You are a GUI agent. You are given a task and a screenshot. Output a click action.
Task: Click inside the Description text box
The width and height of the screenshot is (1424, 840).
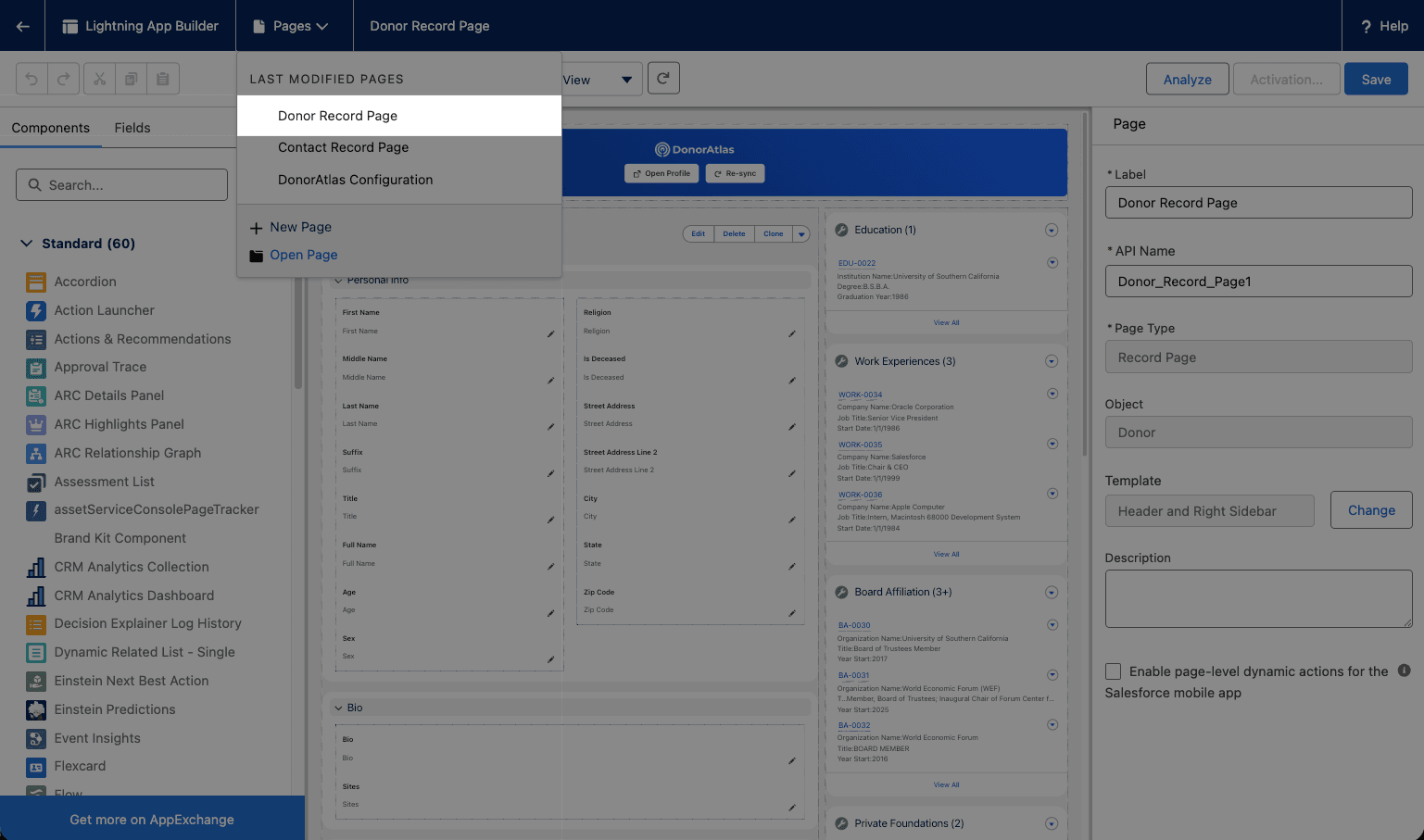pos(1257,597)
